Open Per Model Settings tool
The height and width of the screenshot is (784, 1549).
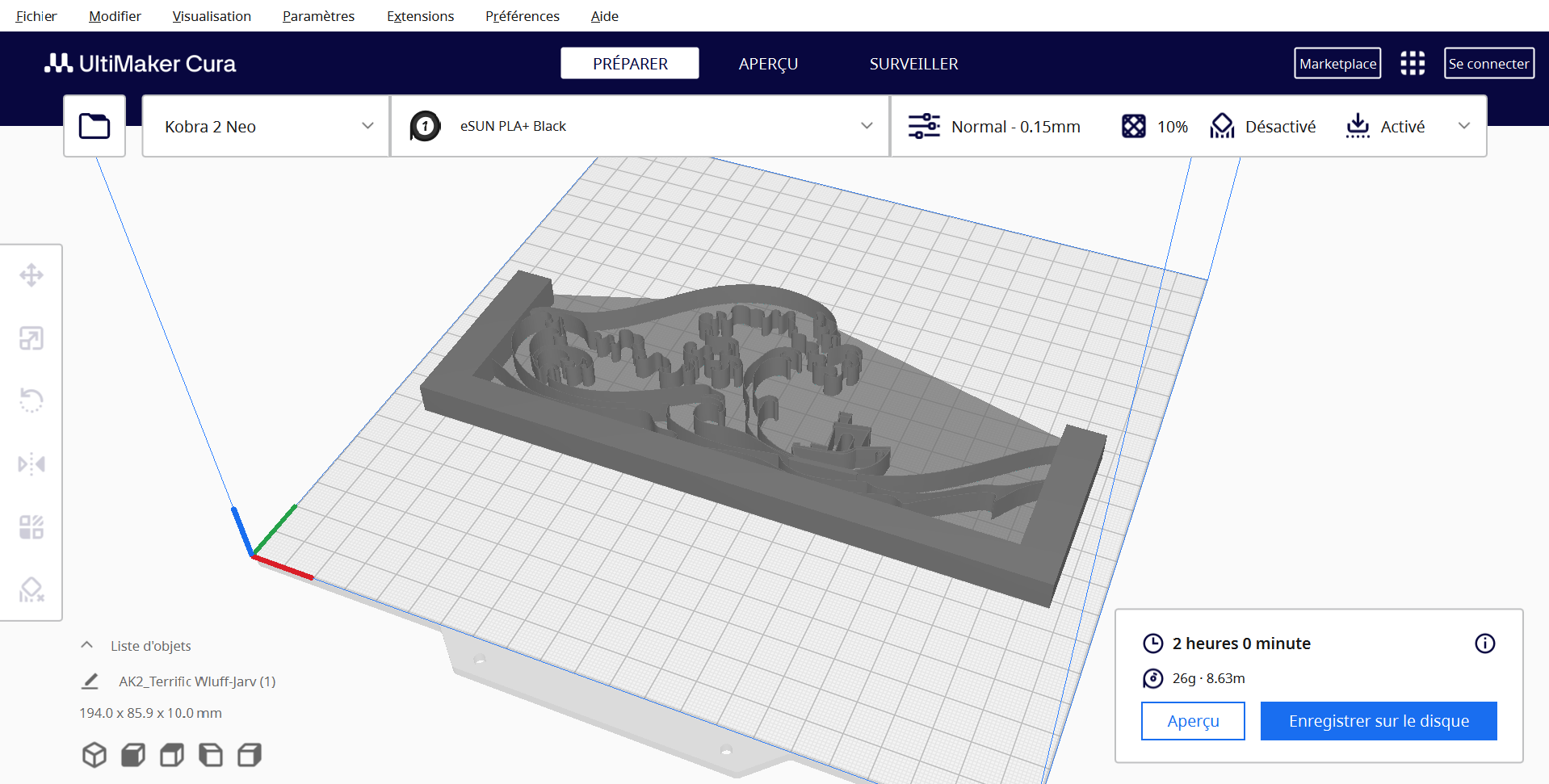tap(31, 527)
